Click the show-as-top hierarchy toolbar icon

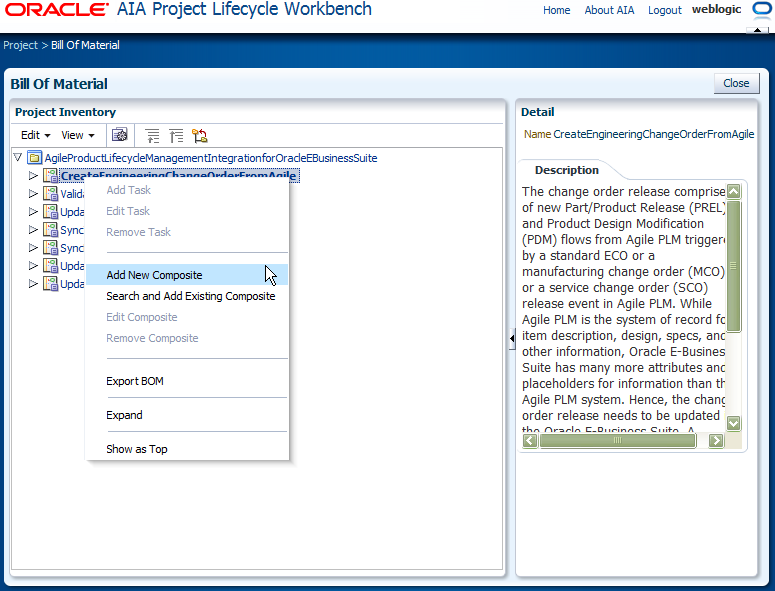click(200, 135)
